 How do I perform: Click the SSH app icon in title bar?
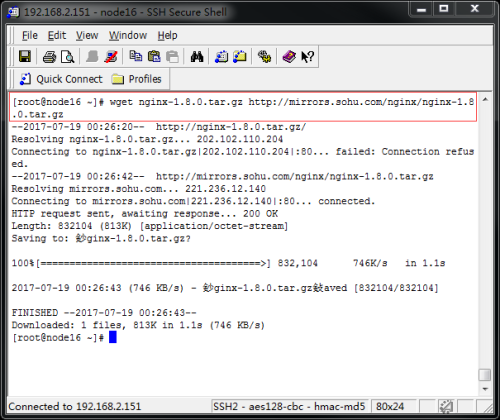click(13, 12)
